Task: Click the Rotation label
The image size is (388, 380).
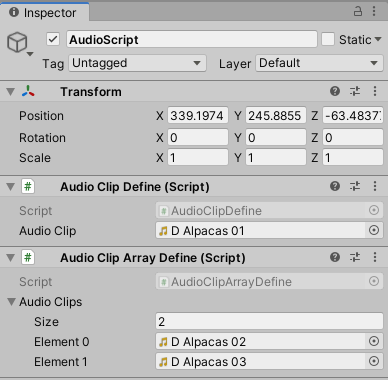Action: tap(42, 138)
